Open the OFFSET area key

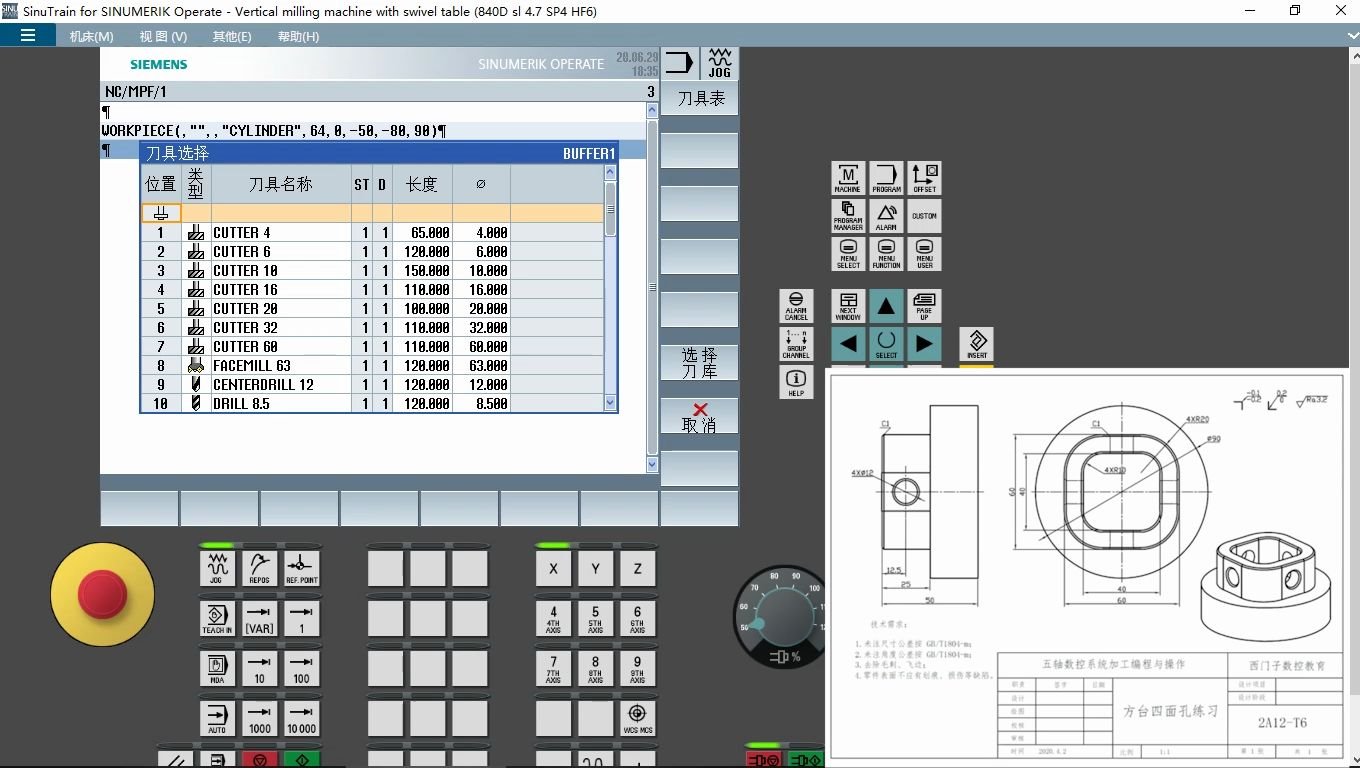click(924, 178)
